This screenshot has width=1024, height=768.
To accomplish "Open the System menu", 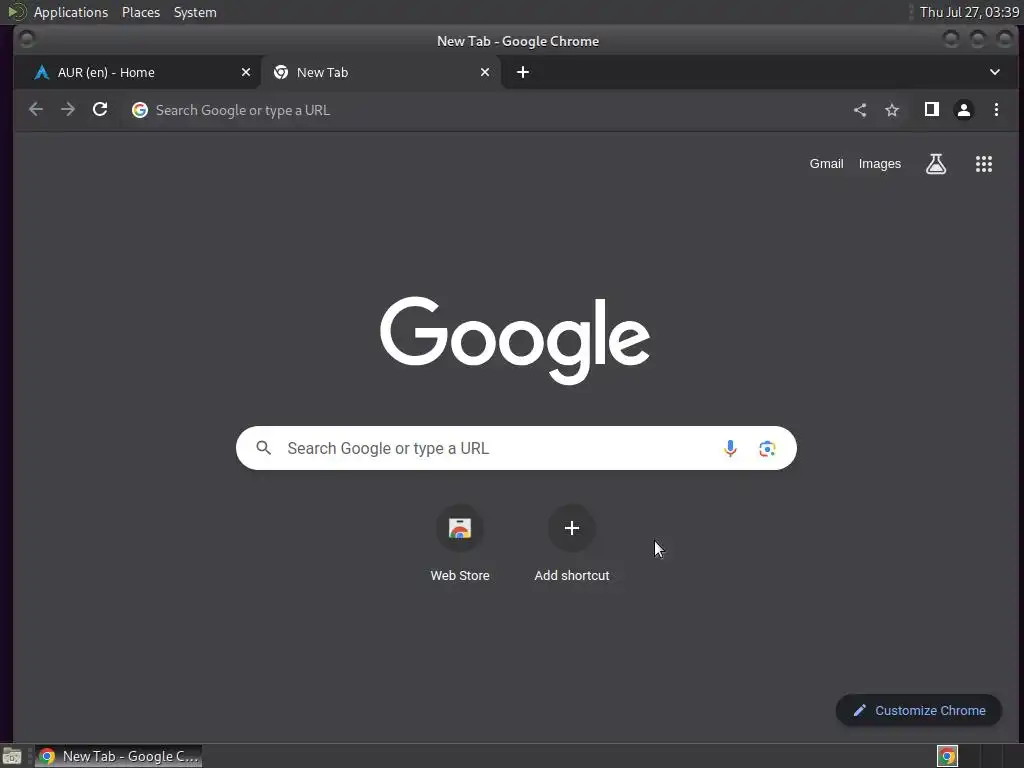I will (195, 12).
